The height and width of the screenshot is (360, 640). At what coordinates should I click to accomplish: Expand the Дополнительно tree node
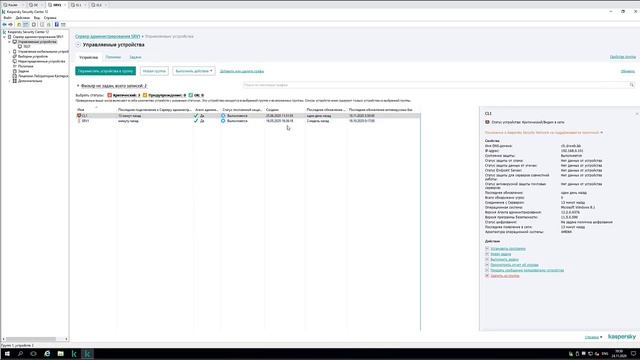click(x=9, y=81)
